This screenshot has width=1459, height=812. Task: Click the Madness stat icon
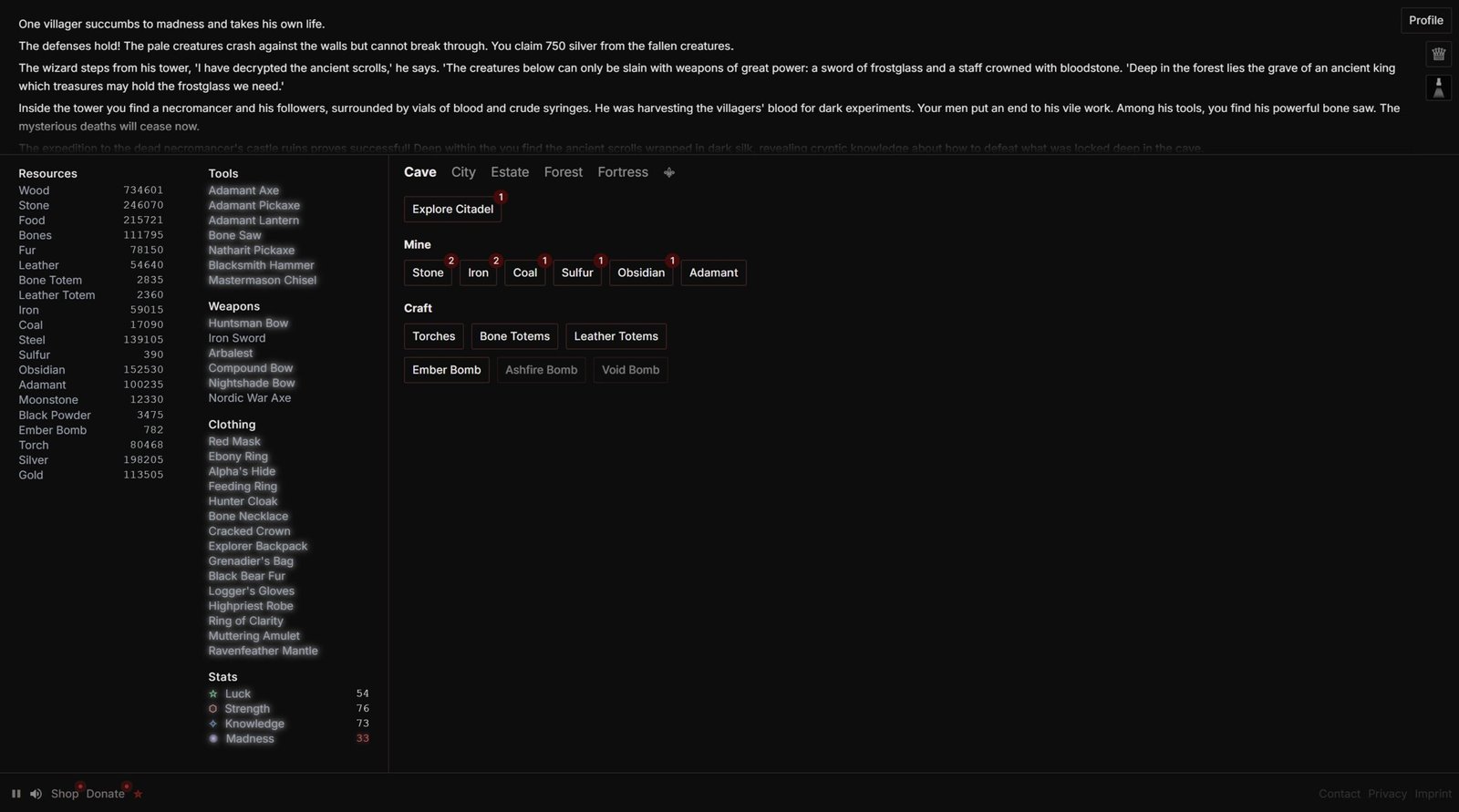pos(213,739)
